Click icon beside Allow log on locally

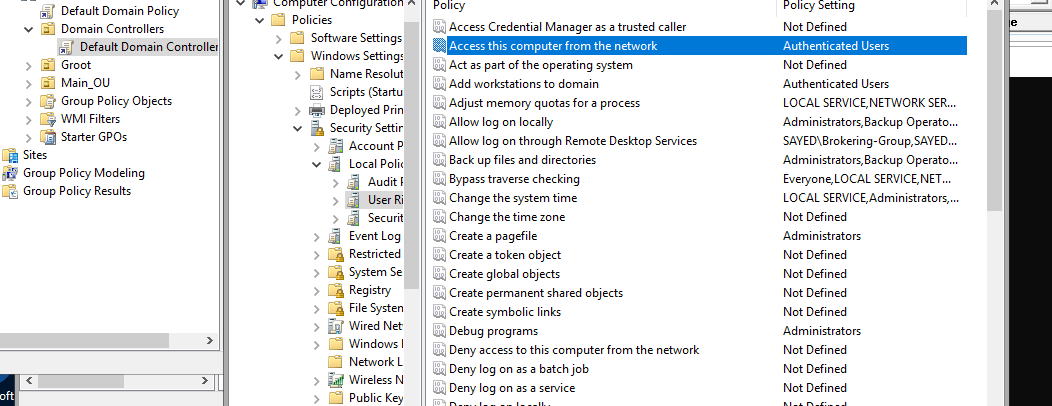(x=439, y=122)
